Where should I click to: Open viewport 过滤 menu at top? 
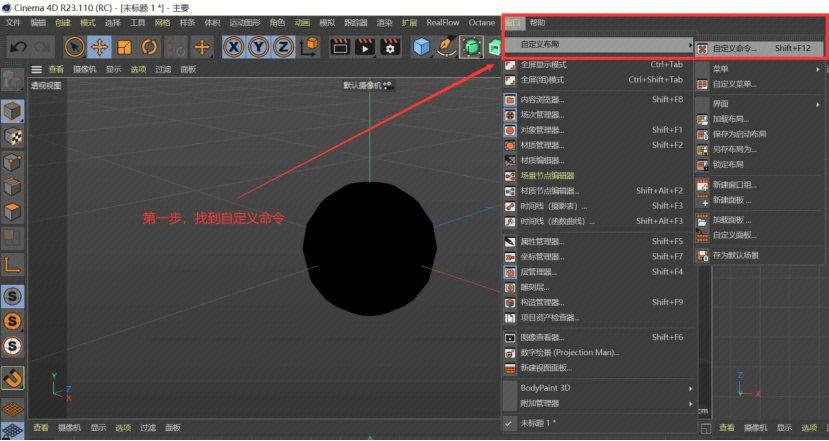(x=163, y=69)
